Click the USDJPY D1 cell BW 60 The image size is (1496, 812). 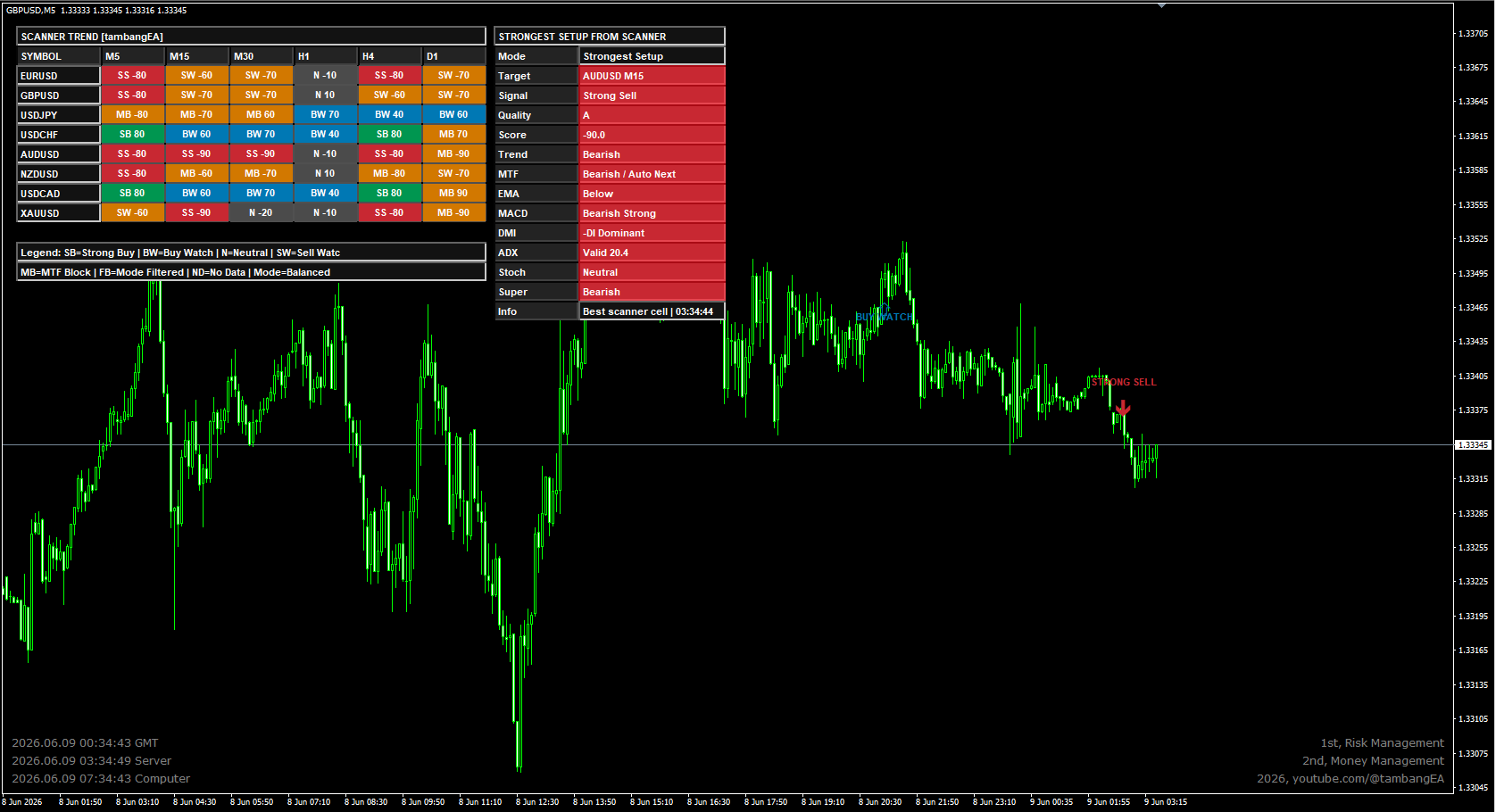tap(453, 115)
